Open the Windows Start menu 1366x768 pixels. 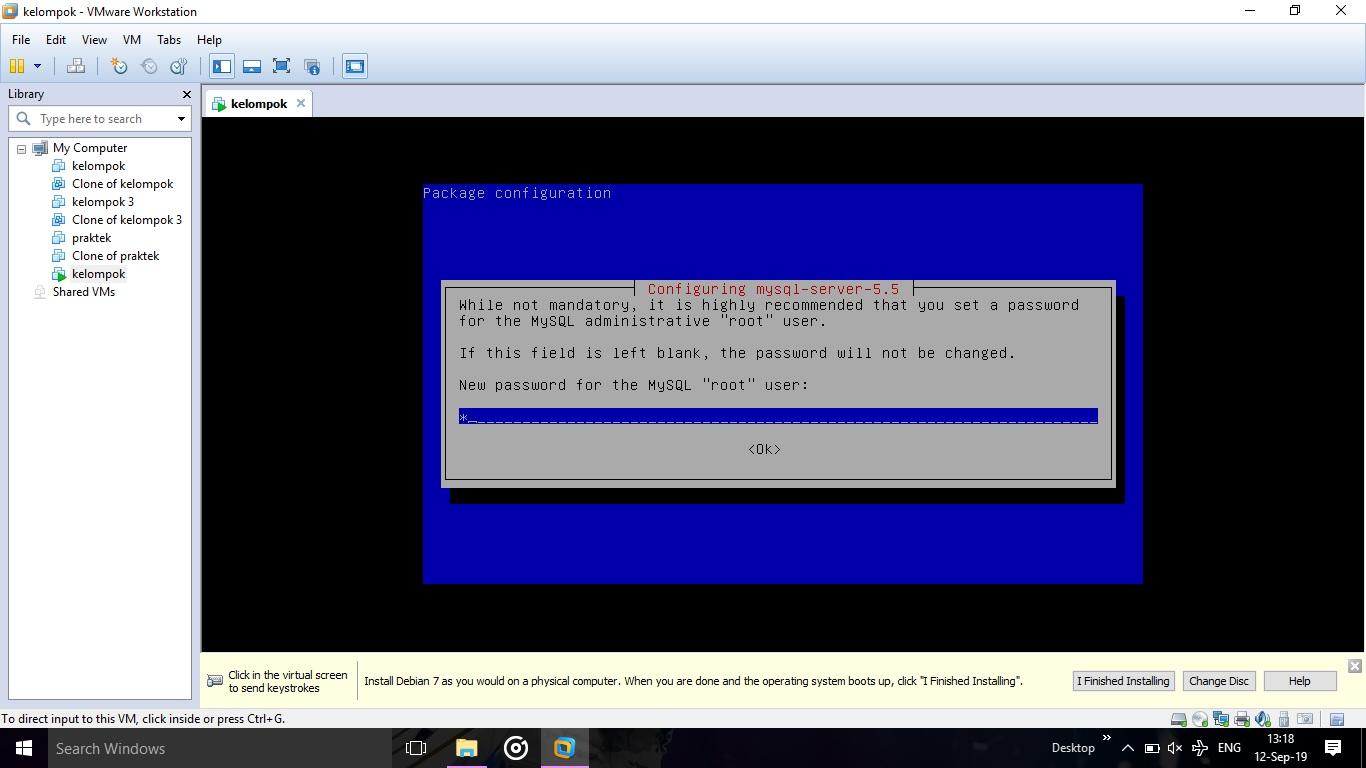[x=24, y=748]
